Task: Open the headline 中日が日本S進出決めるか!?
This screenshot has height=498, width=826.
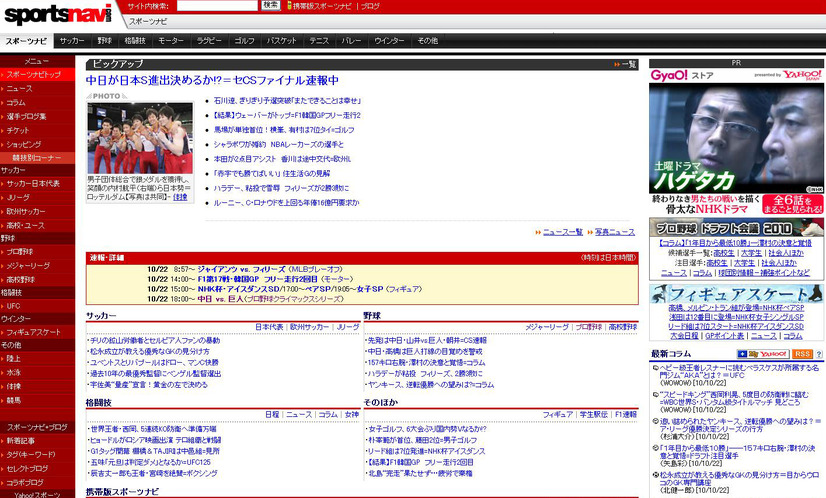Action: pyautogui.click(x=212, y=81)
